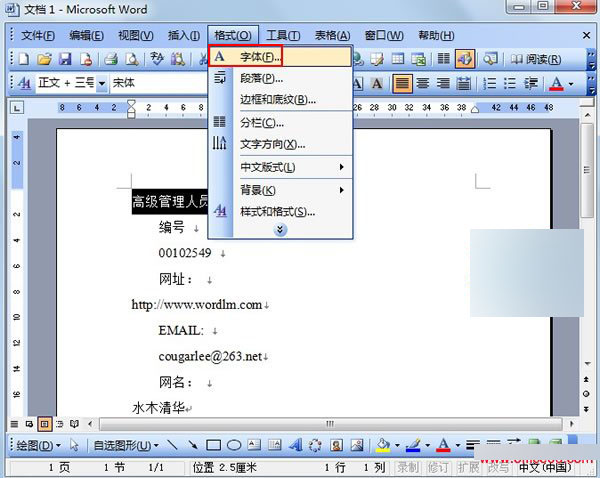
Task: Open the 绘图(D) drawing dropdown
Action: (38, 445)
